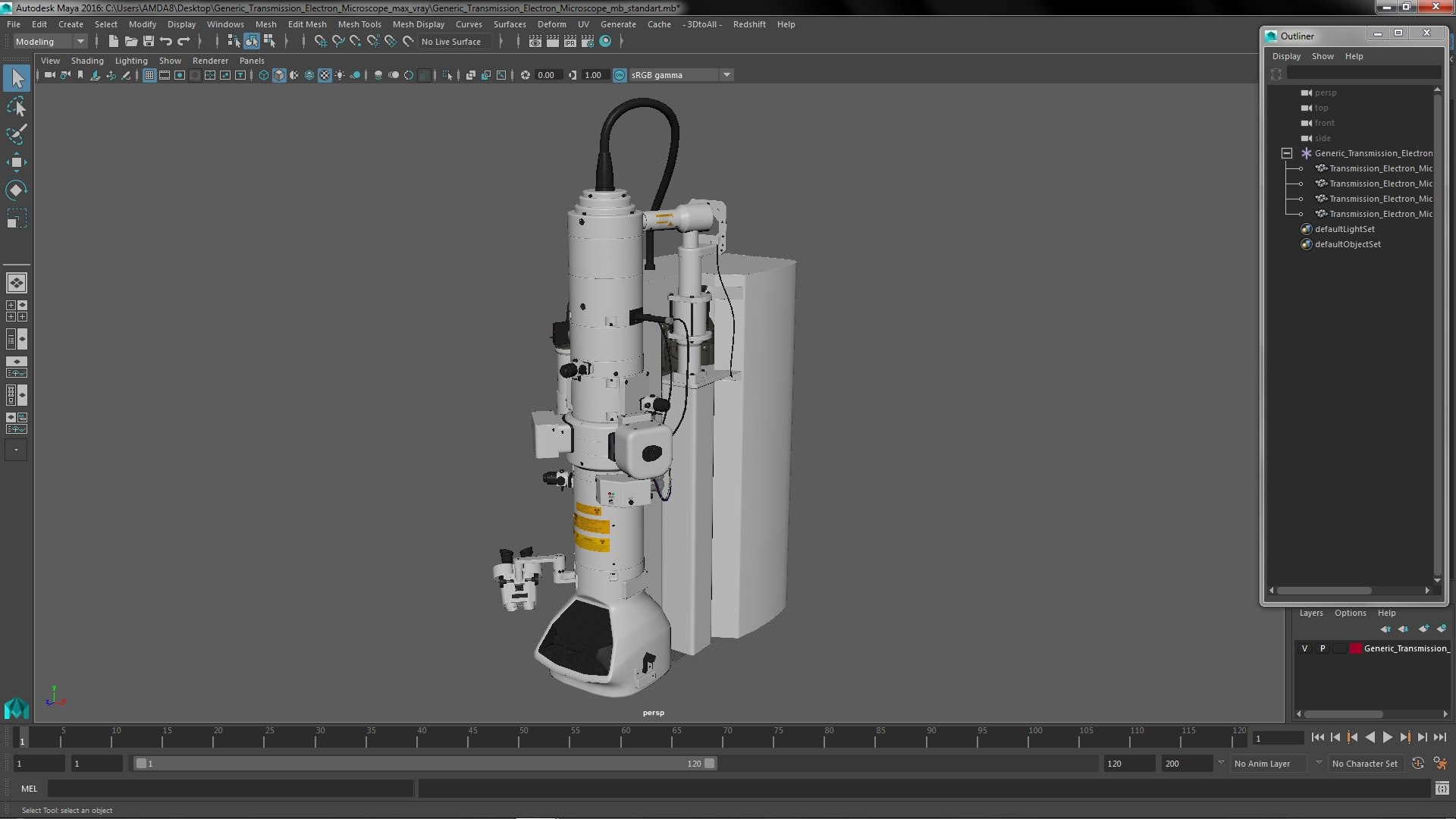Image resolution: width=1456 pixels, height=819 pixels.
Task: Open animation preferences running-man icon
Action: coord(1440,764)
